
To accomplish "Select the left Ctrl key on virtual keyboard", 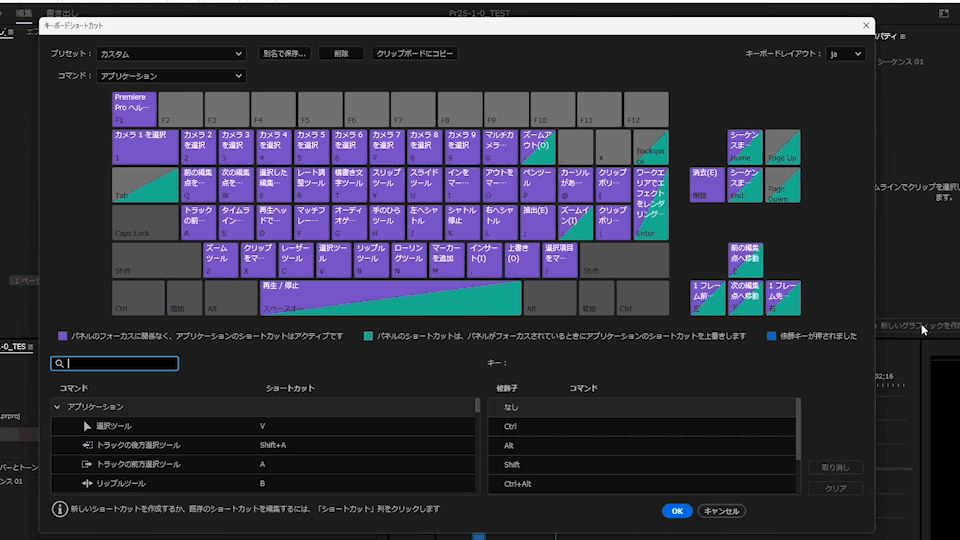I will [138, 298].
